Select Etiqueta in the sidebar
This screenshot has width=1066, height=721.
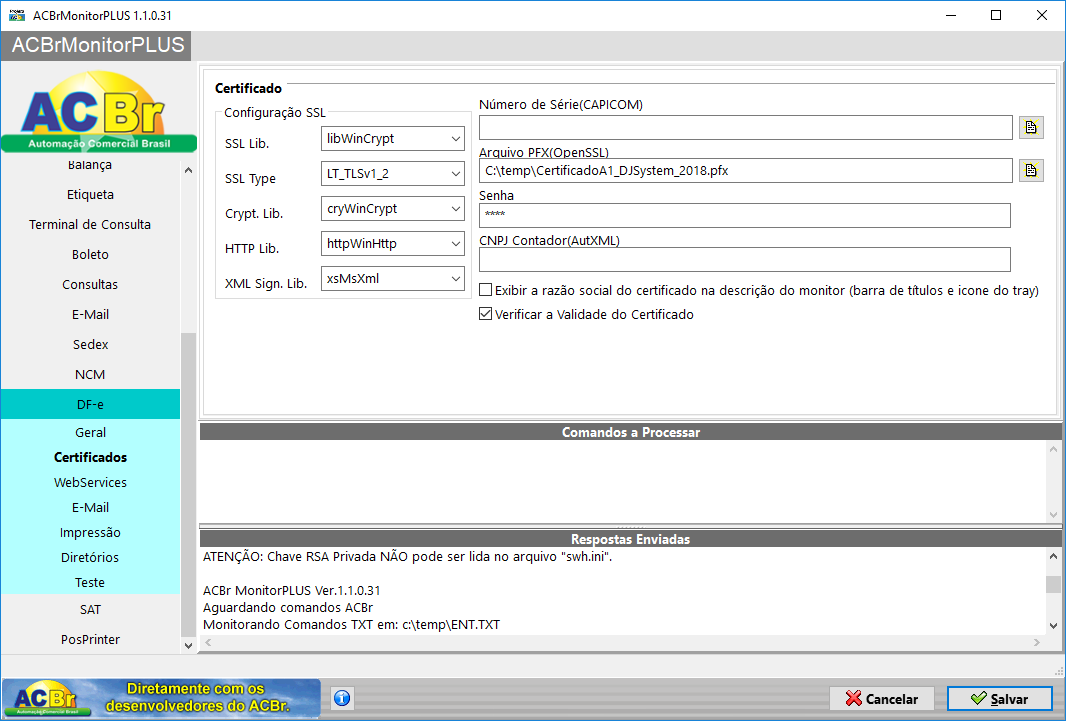[90, 194]
